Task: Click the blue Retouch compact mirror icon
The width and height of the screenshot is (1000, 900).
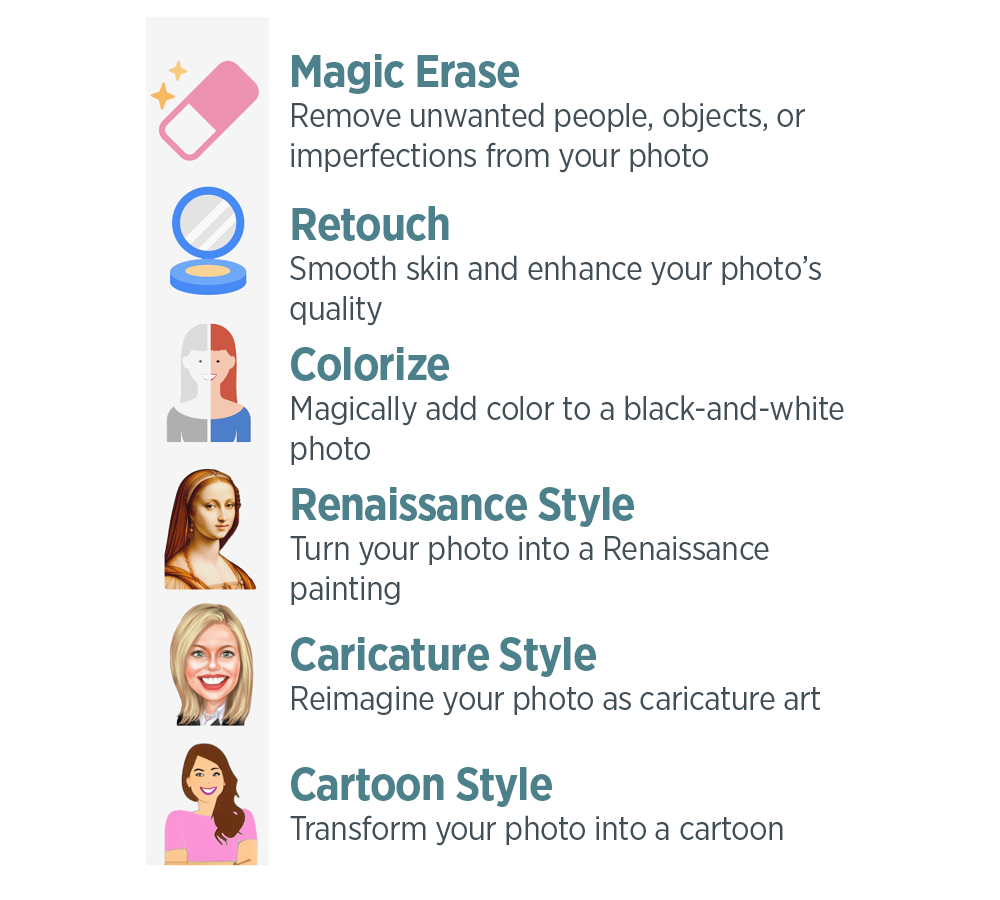Action: (208, 241)
